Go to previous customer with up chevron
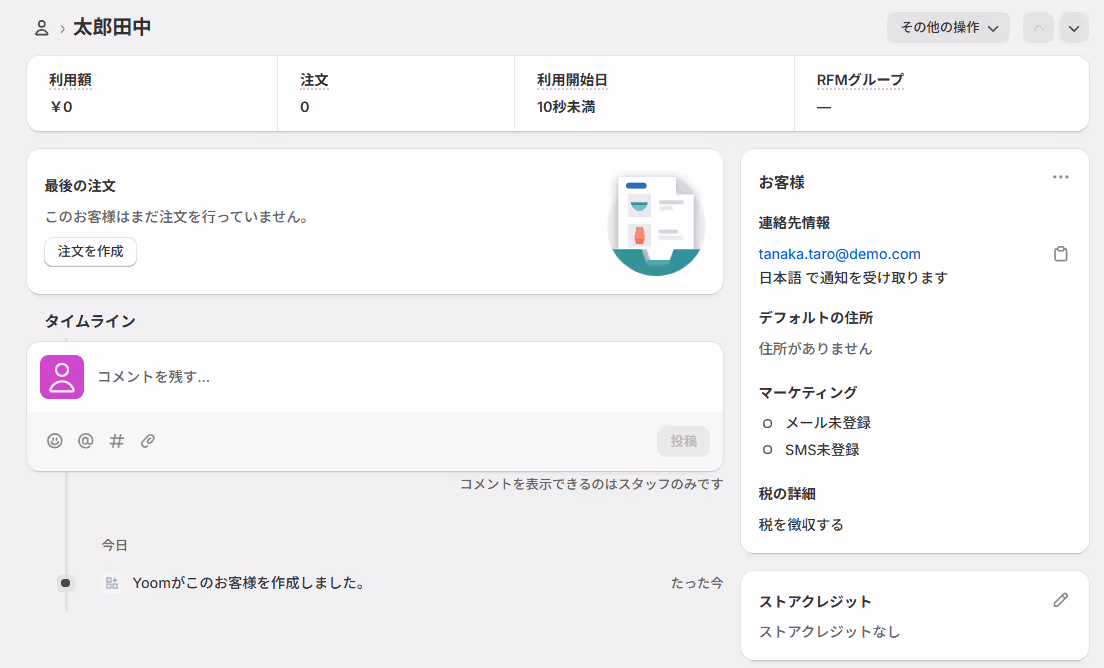 tap(1039, 28)
